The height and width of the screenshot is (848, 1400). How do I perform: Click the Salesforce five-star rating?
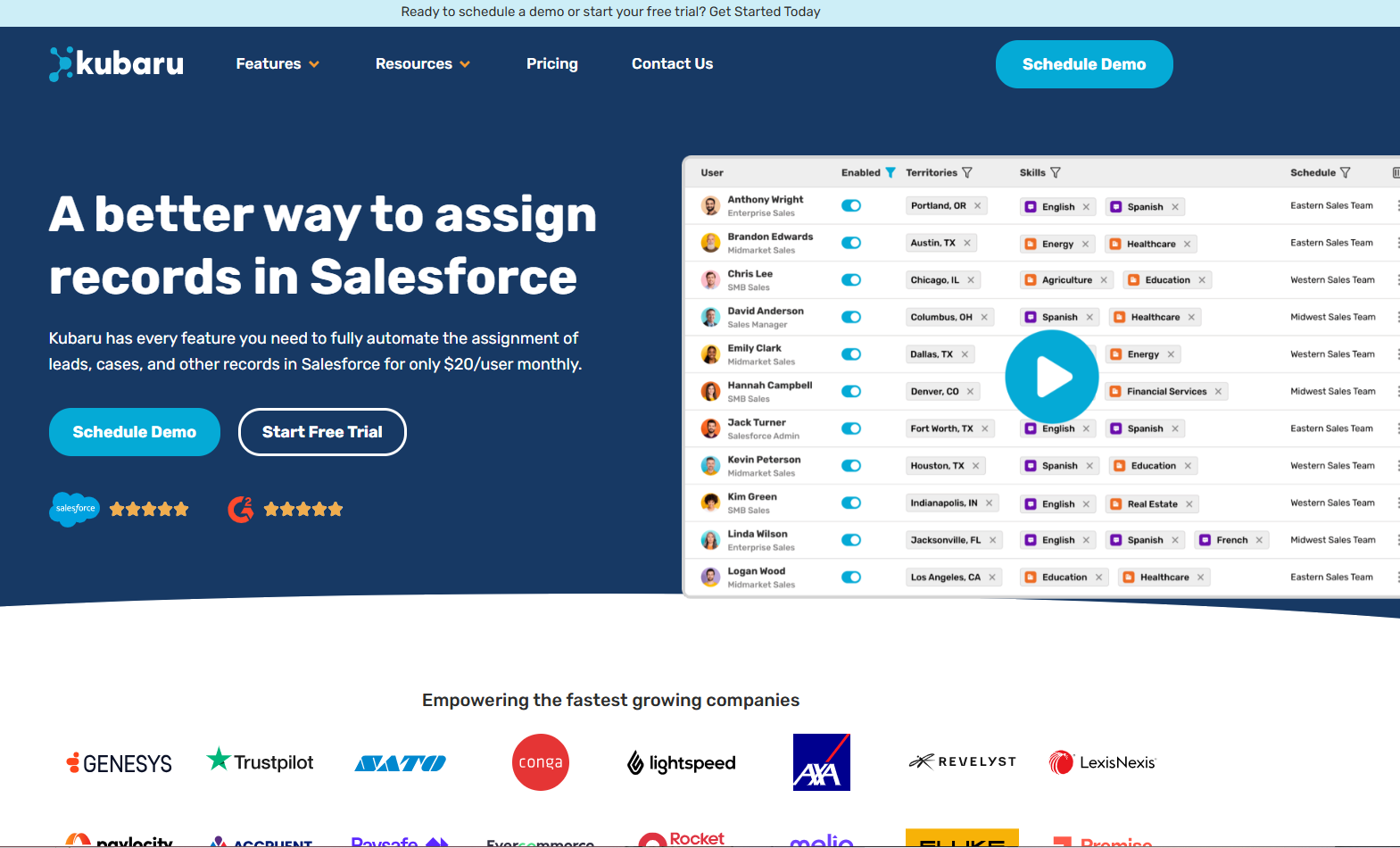click(149, 509)
